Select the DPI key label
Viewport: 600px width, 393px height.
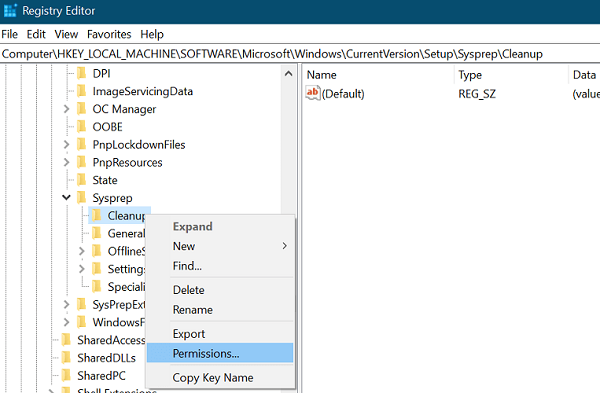[x=101, y=73]
